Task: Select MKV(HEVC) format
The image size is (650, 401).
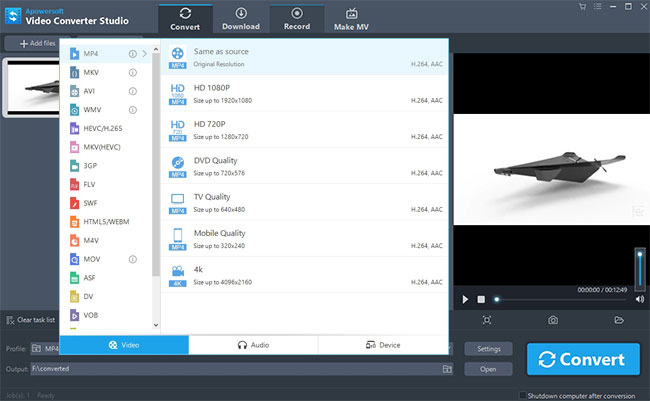Action: pos(106,147)
